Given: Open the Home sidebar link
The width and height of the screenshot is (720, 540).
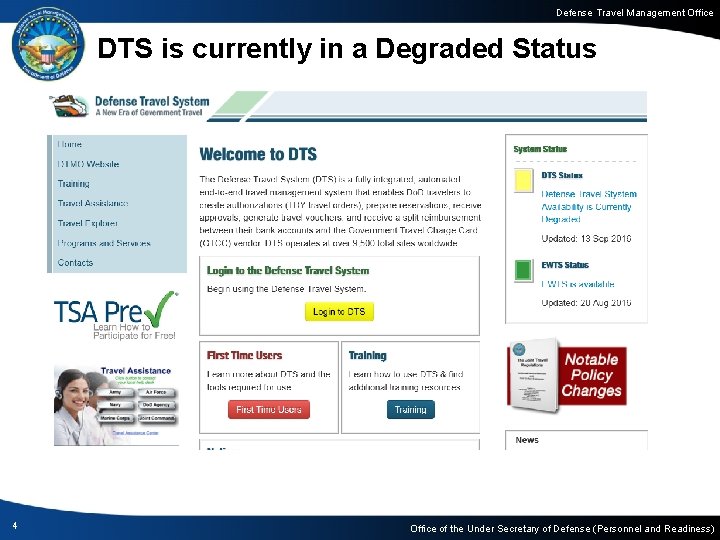Looking at the screenshot, I should 70,144.
